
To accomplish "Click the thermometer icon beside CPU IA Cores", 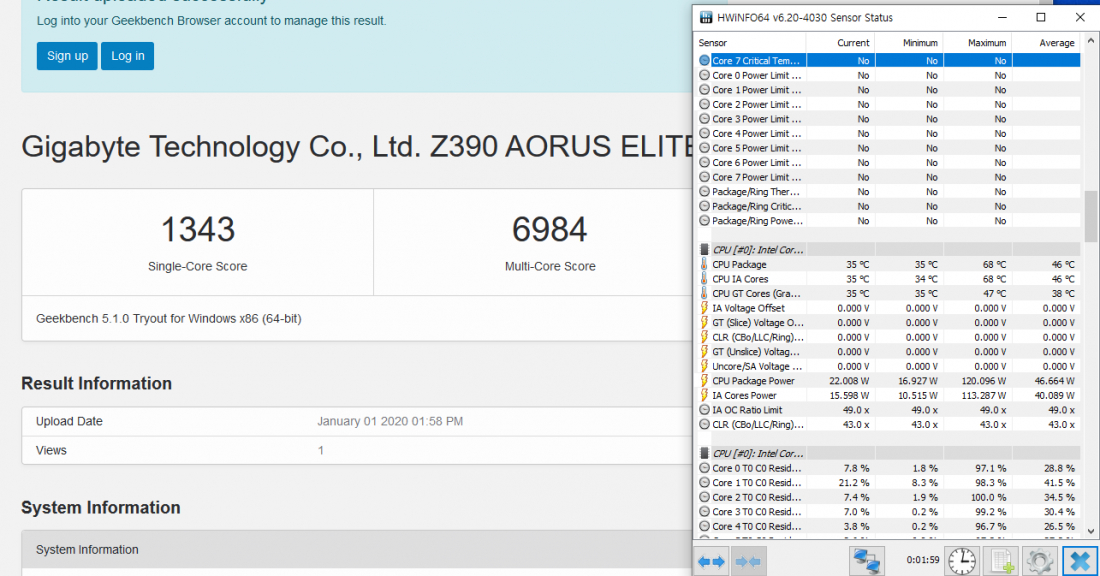I will [x=704, y=279].
